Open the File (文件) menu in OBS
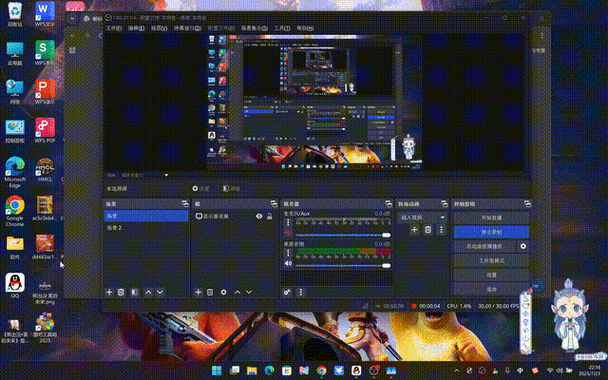This screenshot has width=608, height=380. [x=114, y=28]
